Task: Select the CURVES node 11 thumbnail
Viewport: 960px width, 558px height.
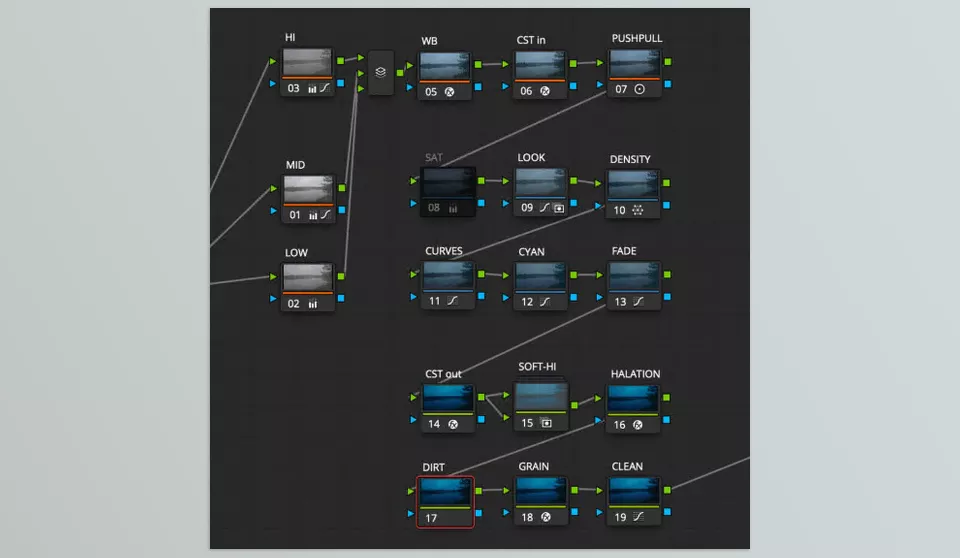Action: point(448,276)
